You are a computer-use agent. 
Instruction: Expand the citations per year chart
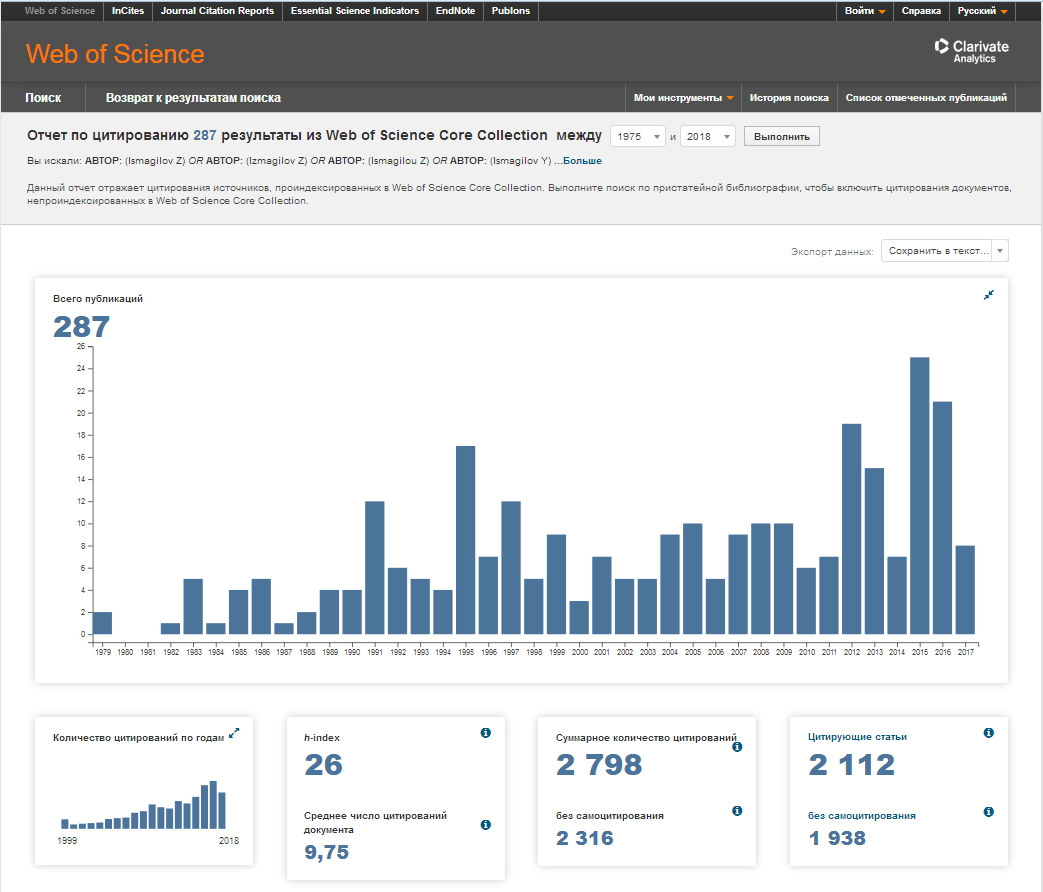(x=234, y=733)
